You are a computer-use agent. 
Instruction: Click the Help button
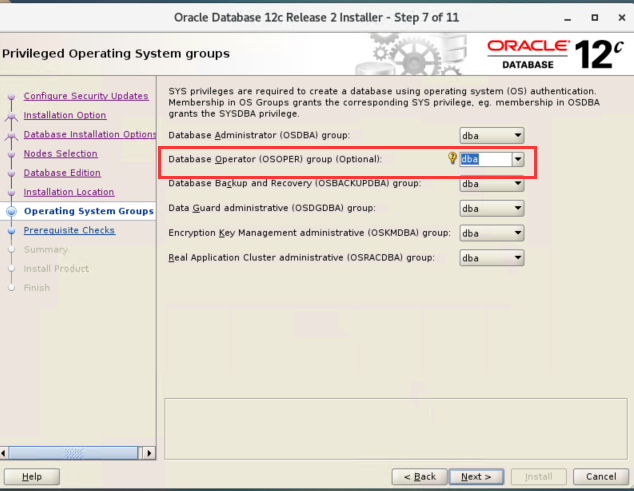pos(32,476)
